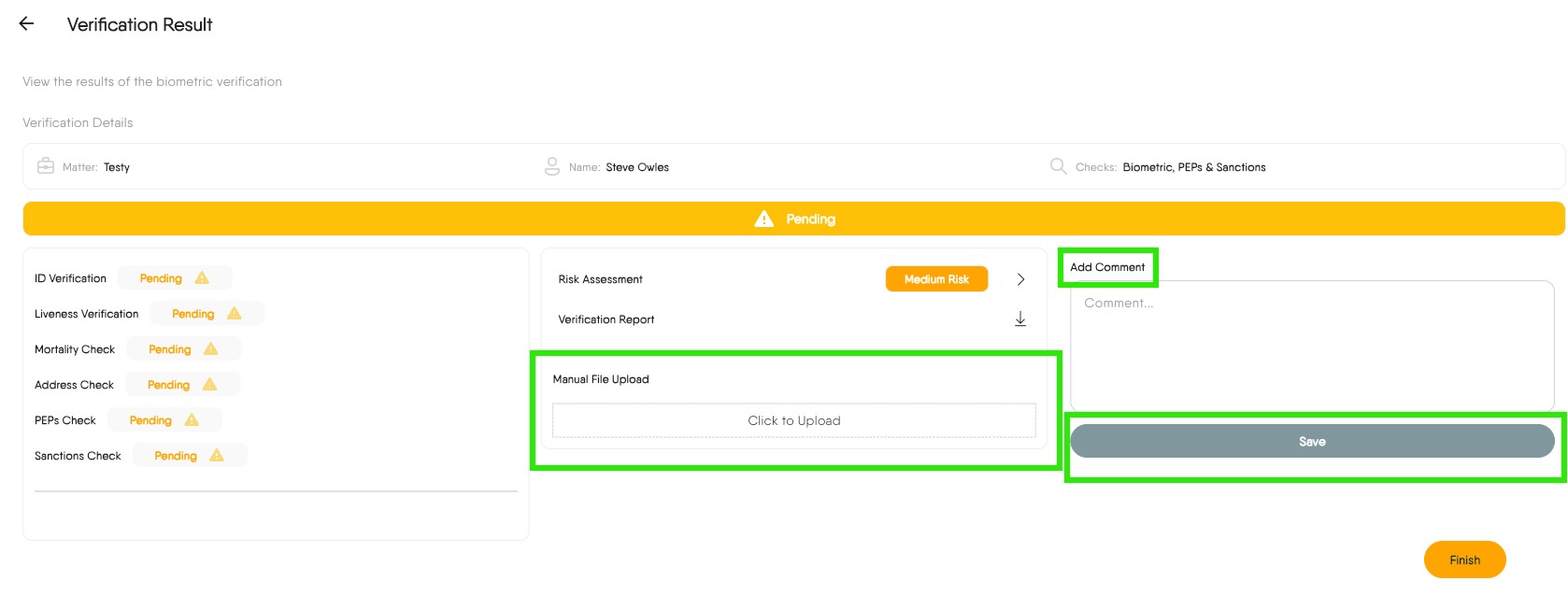
Task: Click the Matter briefcase icon
Action: pyautogui.click(x=45, y=166)
